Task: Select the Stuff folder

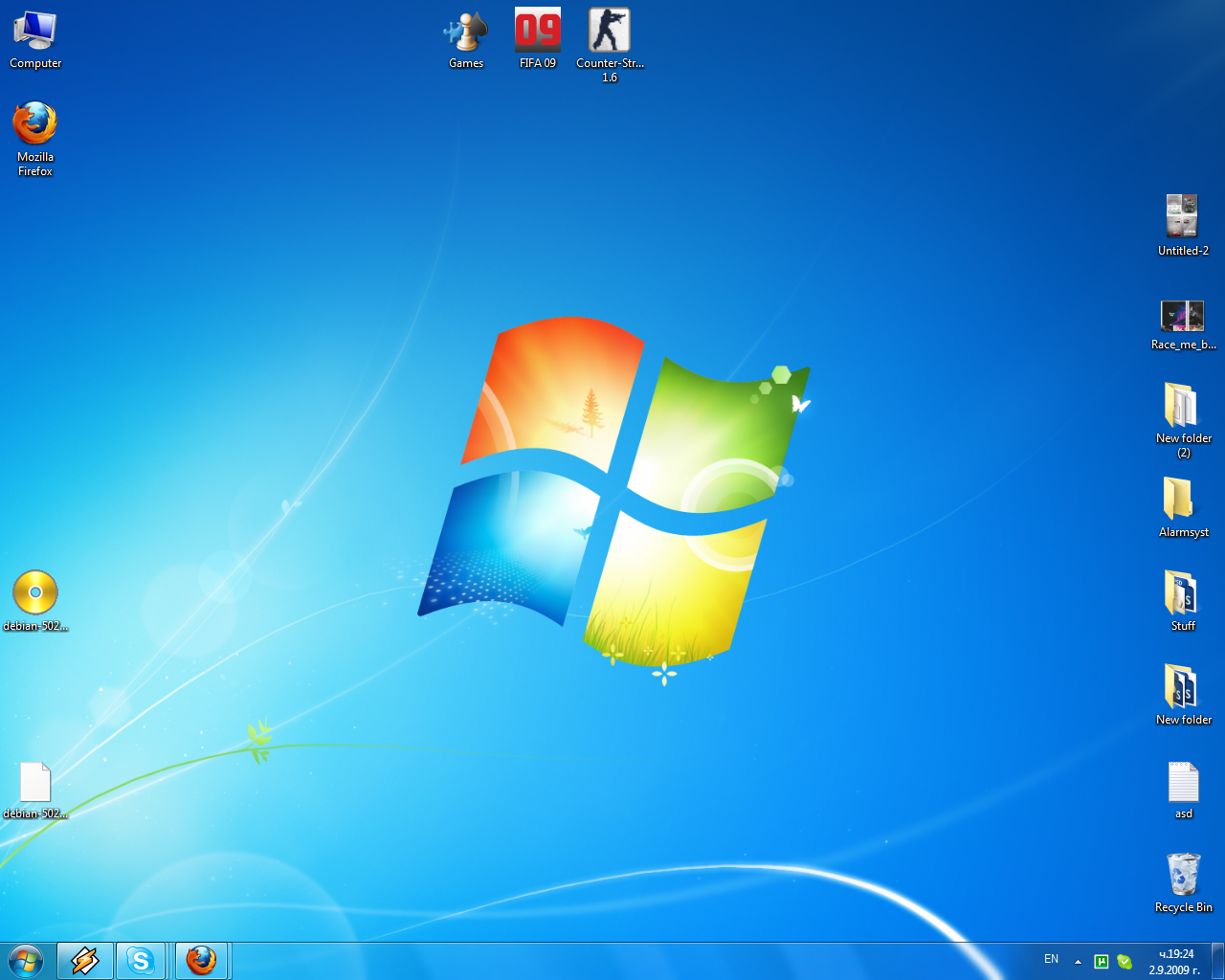Action: (x=1184, y=601)
